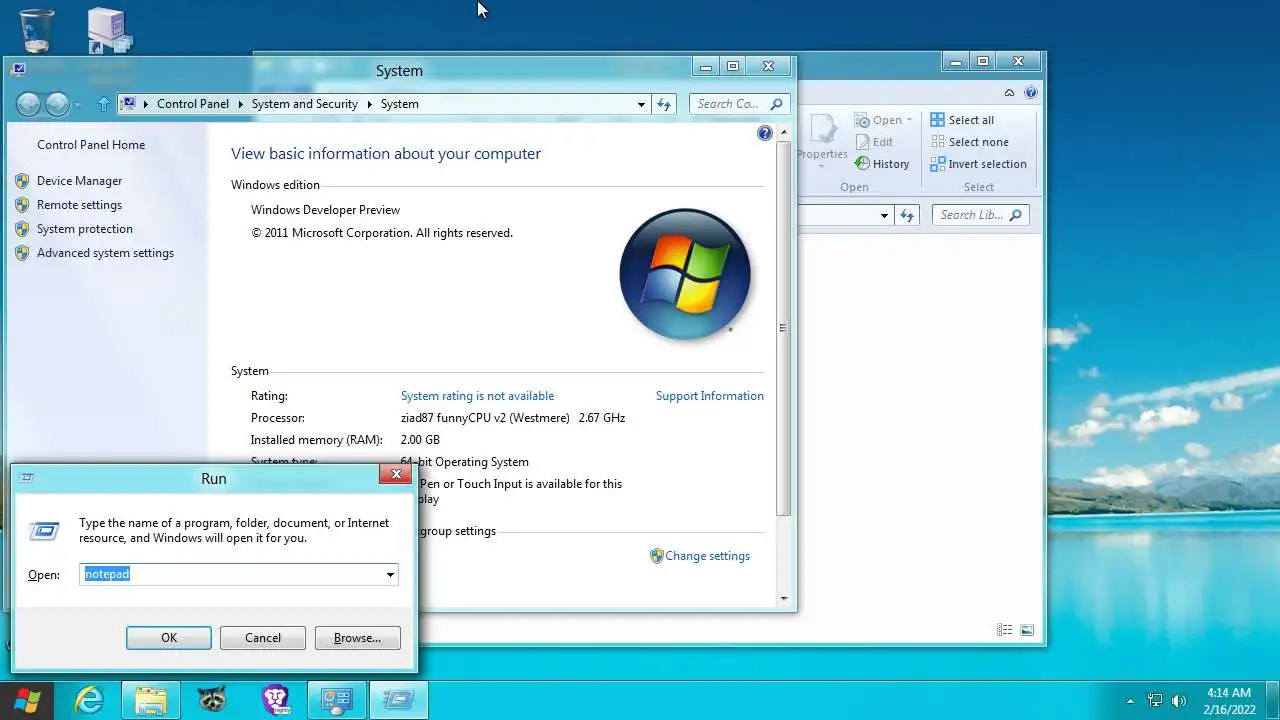Show hidden tray icons arrow

pyautogui.click(x=1130, y=701)
